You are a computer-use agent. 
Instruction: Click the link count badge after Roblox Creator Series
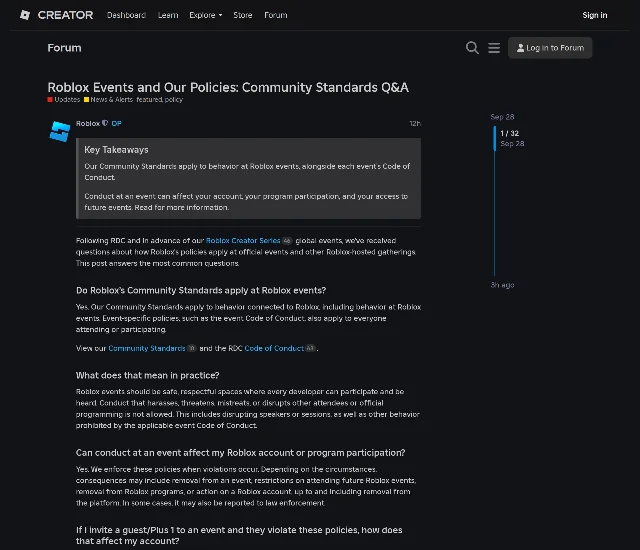pos(287,241)
